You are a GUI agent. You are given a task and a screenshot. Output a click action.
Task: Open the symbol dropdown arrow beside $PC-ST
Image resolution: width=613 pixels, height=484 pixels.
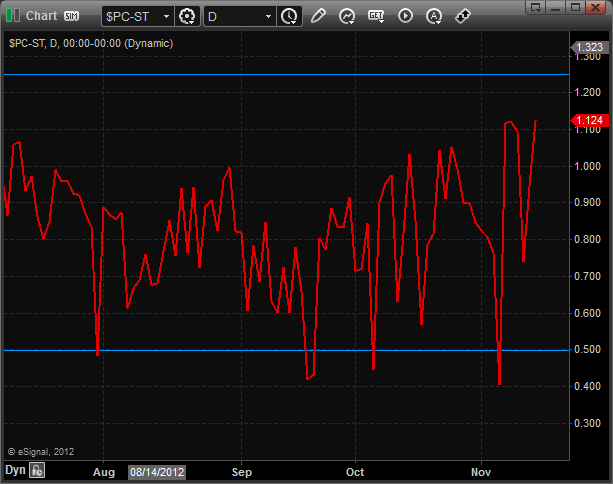[166, 16]
